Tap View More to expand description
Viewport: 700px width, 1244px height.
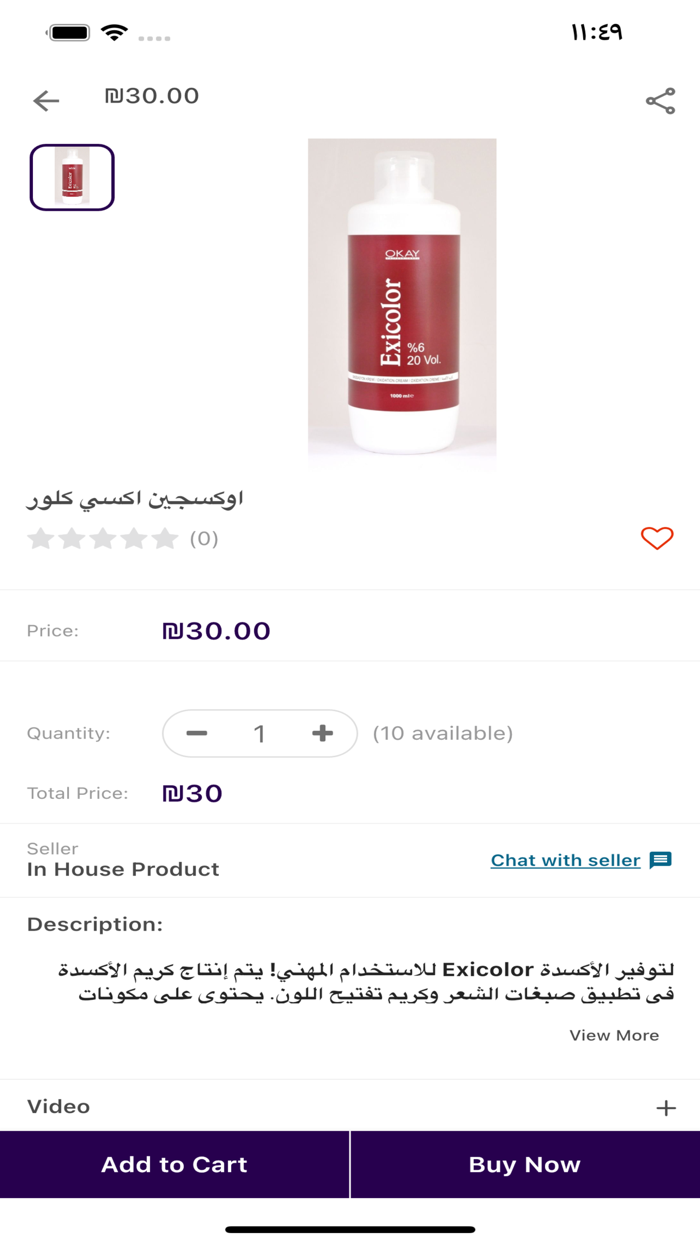[614, 1035]
